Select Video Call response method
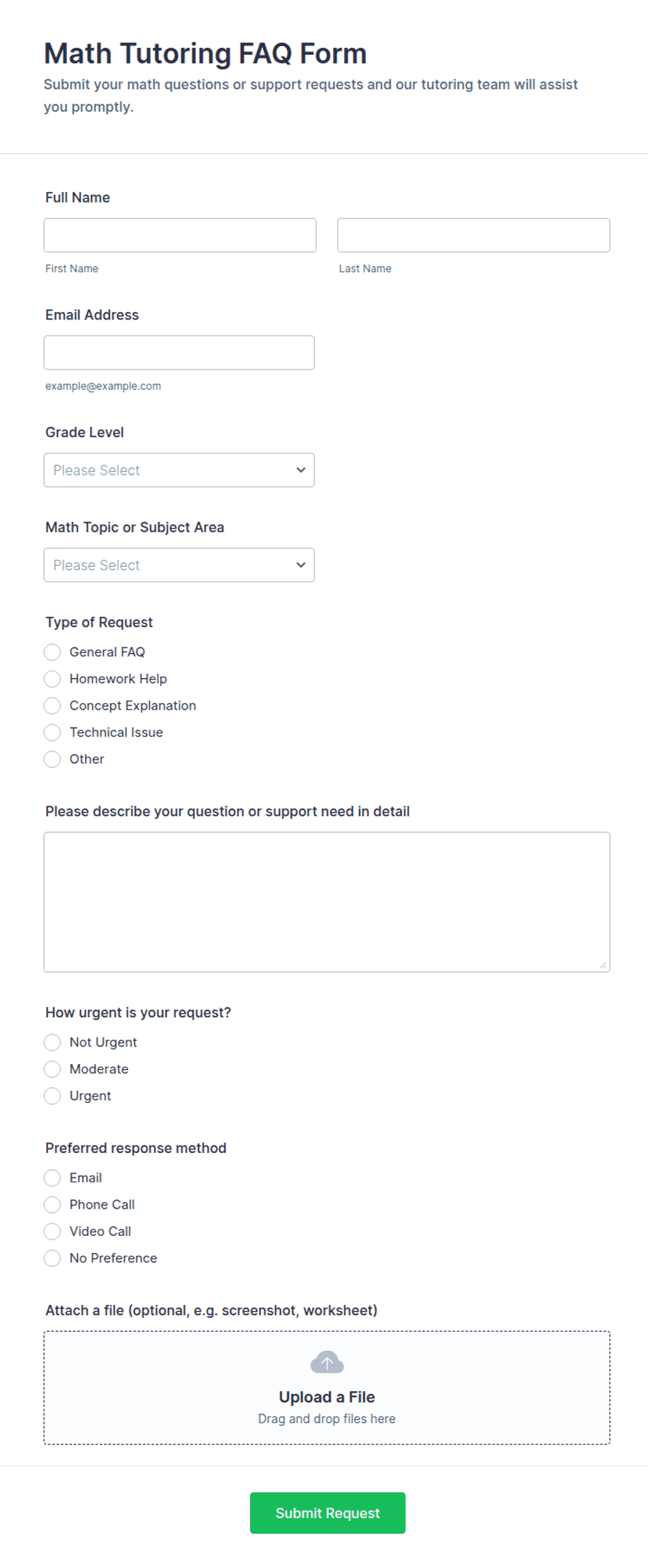This screenshot has width=648, height=1568. pyautogui.click(x=52, y=1231)
